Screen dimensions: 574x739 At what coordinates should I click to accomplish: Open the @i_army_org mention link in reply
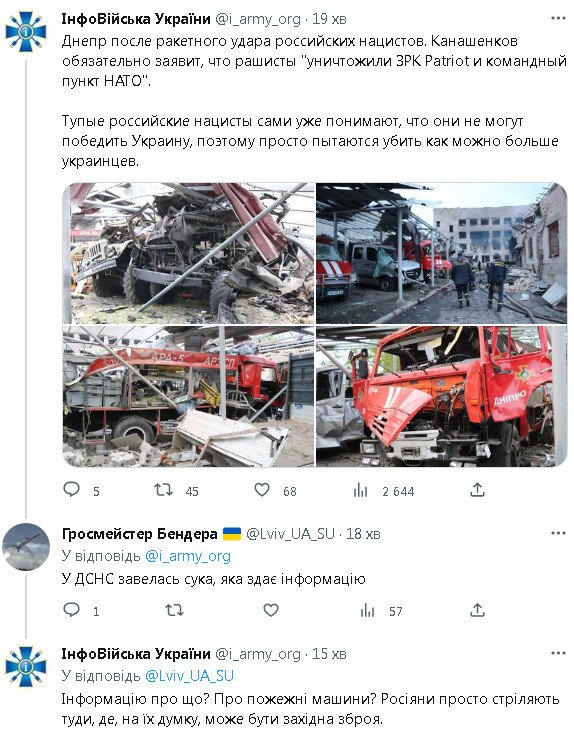[x=188, y=556]
